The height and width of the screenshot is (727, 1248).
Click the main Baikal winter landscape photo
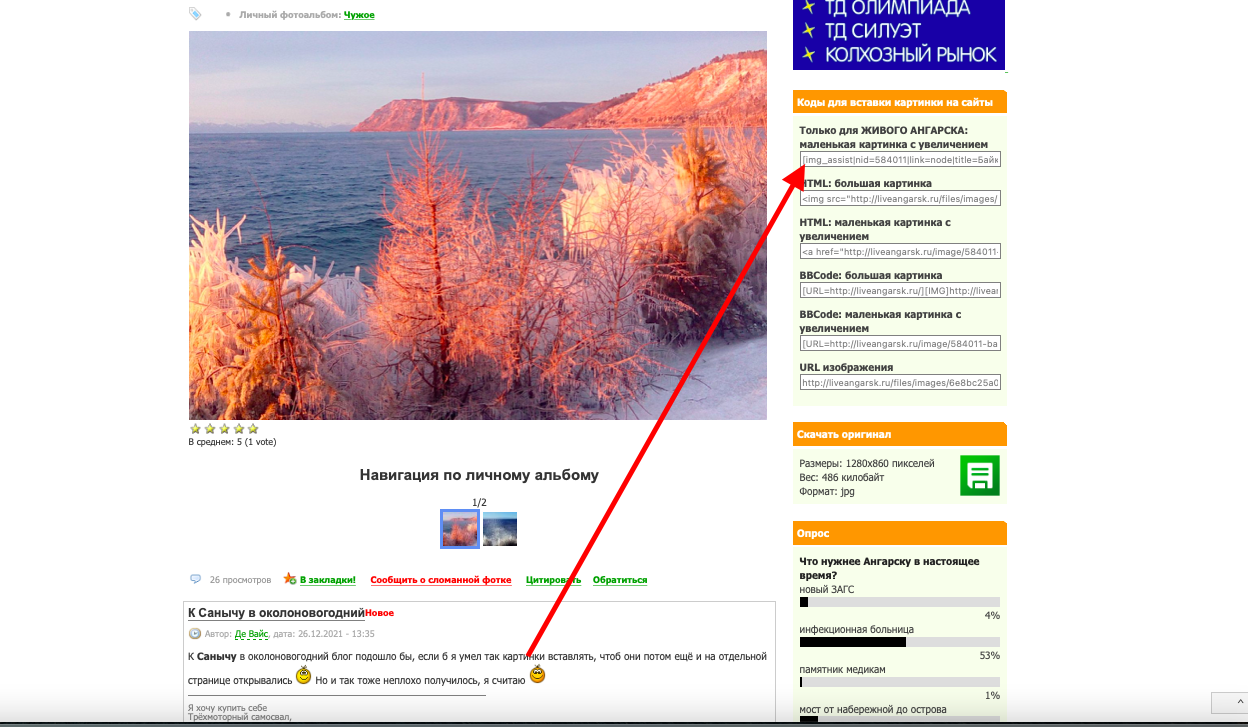(478, 225)
